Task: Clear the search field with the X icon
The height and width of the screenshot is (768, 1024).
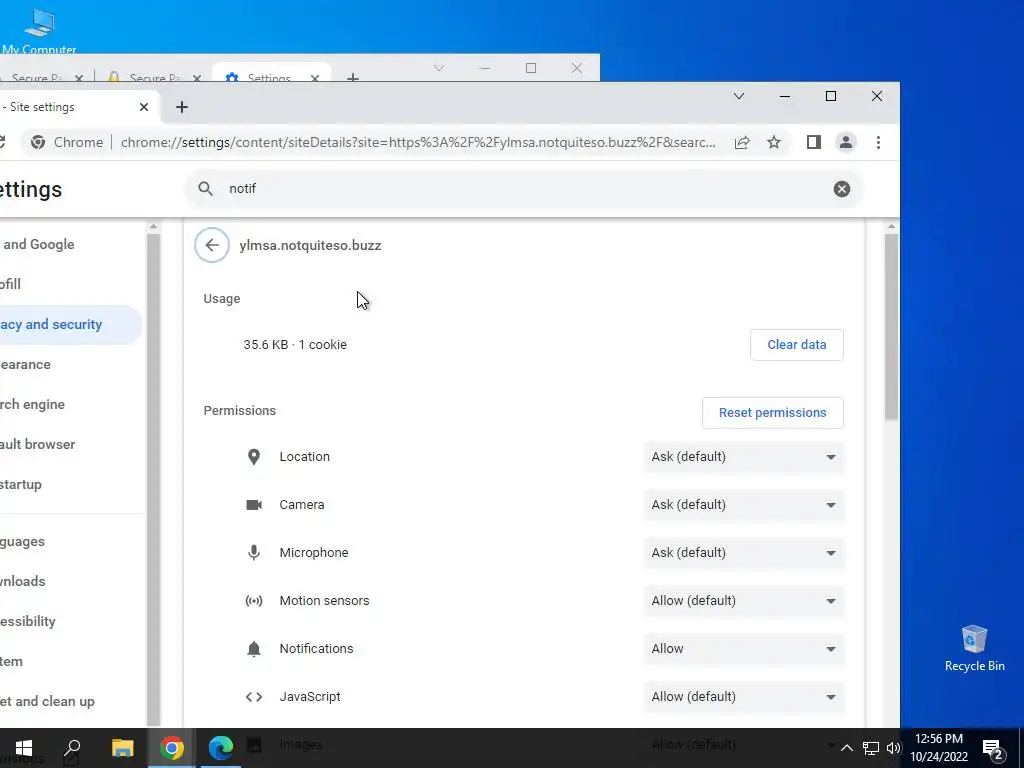Action: pyautogui.click(x=842, y=189)
